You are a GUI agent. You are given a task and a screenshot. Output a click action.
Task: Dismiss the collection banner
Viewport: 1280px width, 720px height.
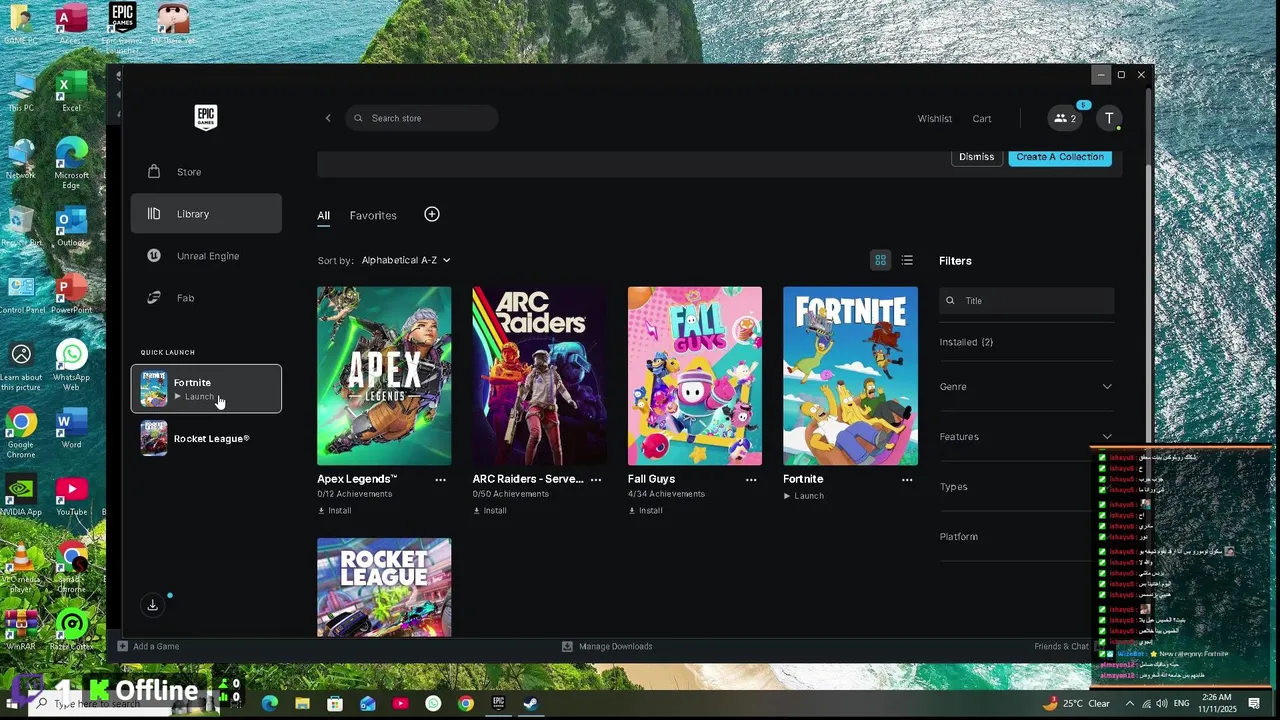pos(976,157)
